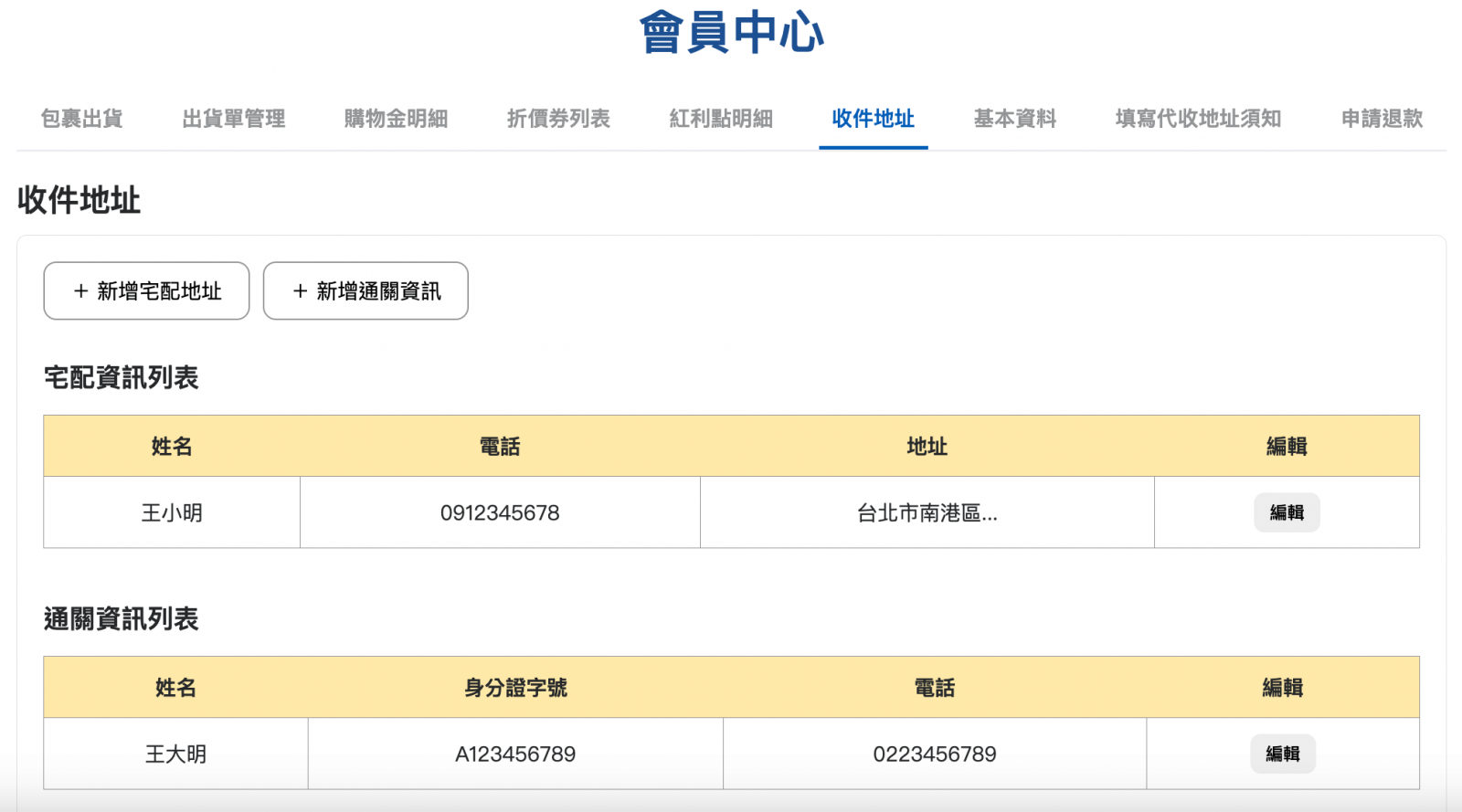Screen dimensions: 1462x812
Task: Open the 填寫代收地址須知 tab
Action: (1198, 119)
